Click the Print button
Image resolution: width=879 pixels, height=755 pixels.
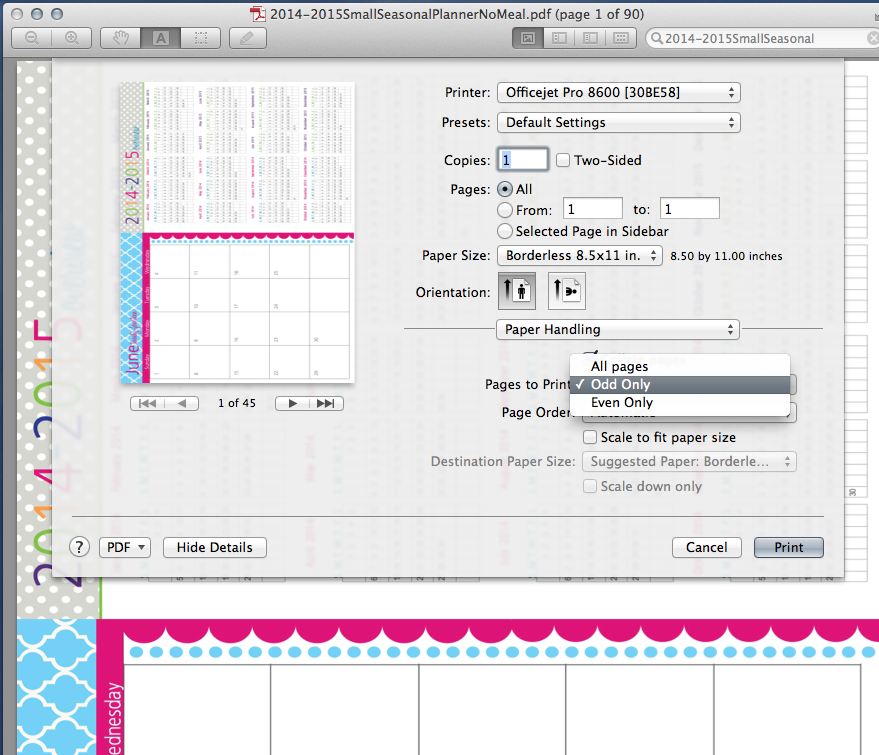coord(788,547)
